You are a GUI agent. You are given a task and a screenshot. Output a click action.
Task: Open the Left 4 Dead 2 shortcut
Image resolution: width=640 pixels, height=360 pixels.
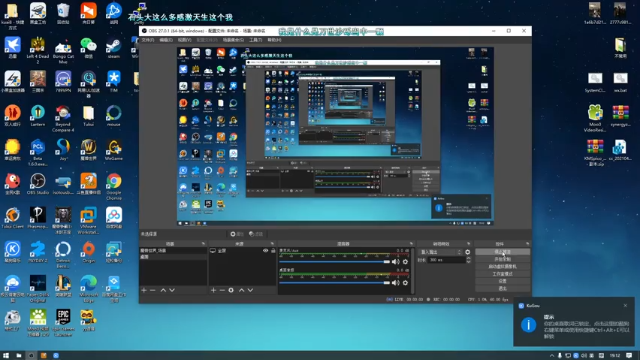pos(38,50)
